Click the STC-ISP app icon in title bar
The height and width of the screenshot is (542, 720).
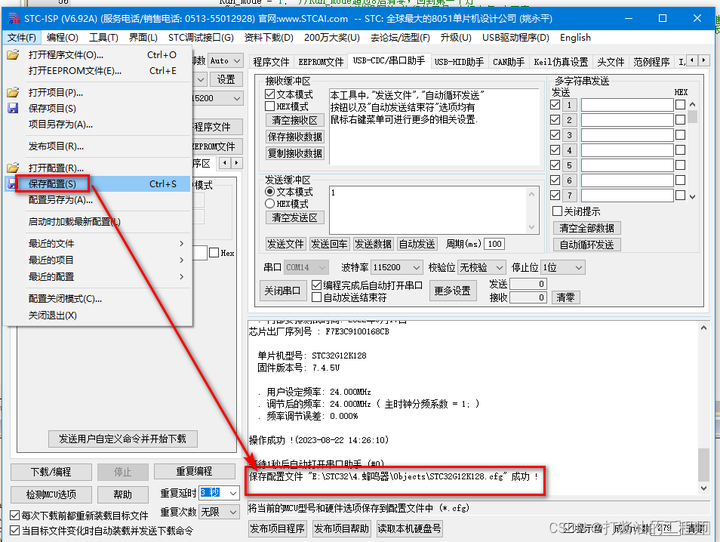pyautogui.click(x=14, y=18)
